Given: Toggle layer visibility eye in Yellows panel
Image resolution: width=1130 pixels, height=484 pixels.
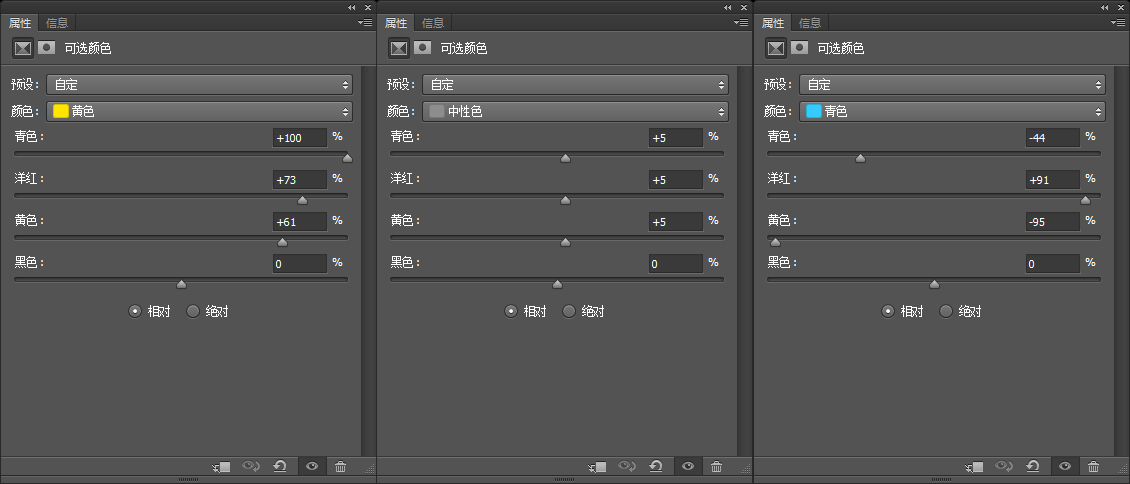Looking at the screenshot, I should coord(312,467).
